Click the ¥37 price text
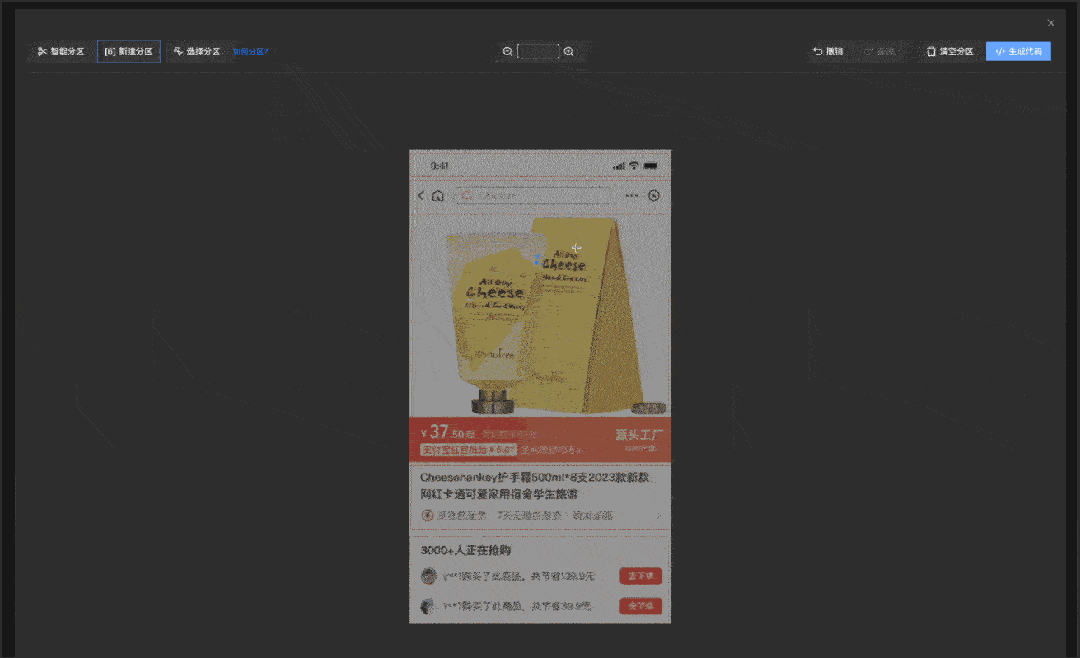Image resolution: width=1080 pixels, height=658 pixels. pyautogui.click(x=448, y=433)
